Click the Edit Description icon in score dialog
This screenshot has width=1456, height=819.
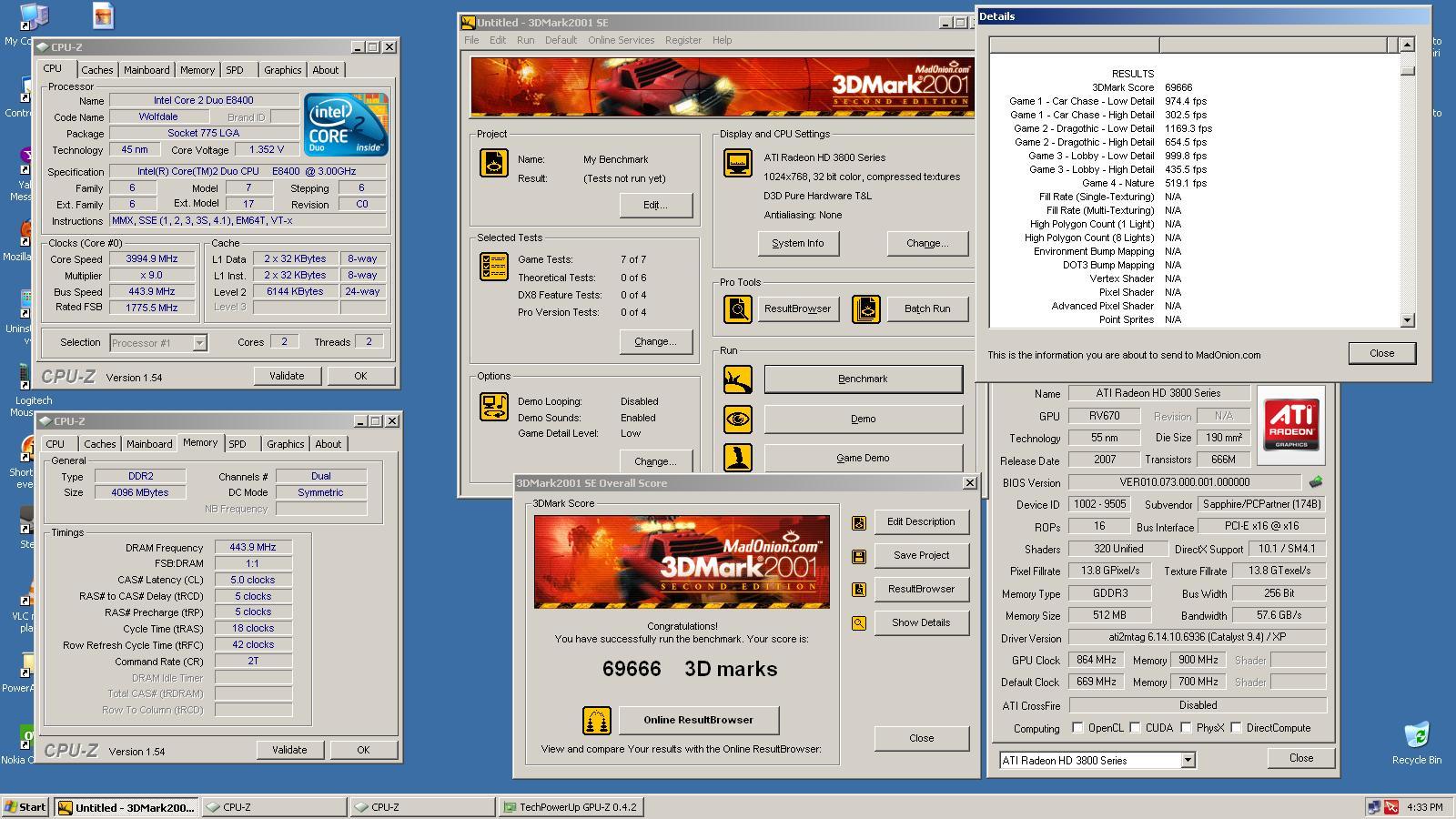858,522
